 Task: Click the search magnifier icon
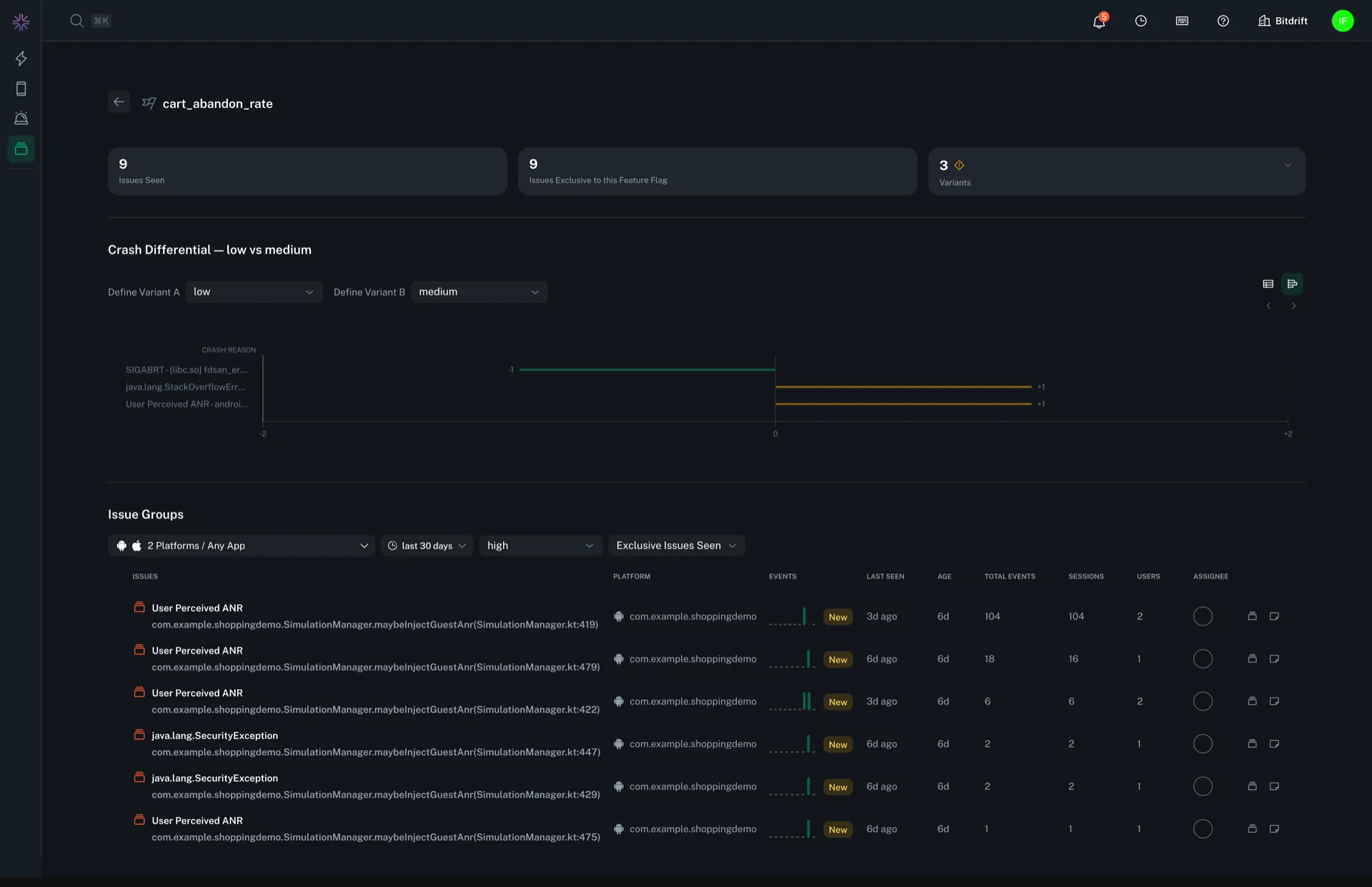pyautogui.click(x=76, y=21)
